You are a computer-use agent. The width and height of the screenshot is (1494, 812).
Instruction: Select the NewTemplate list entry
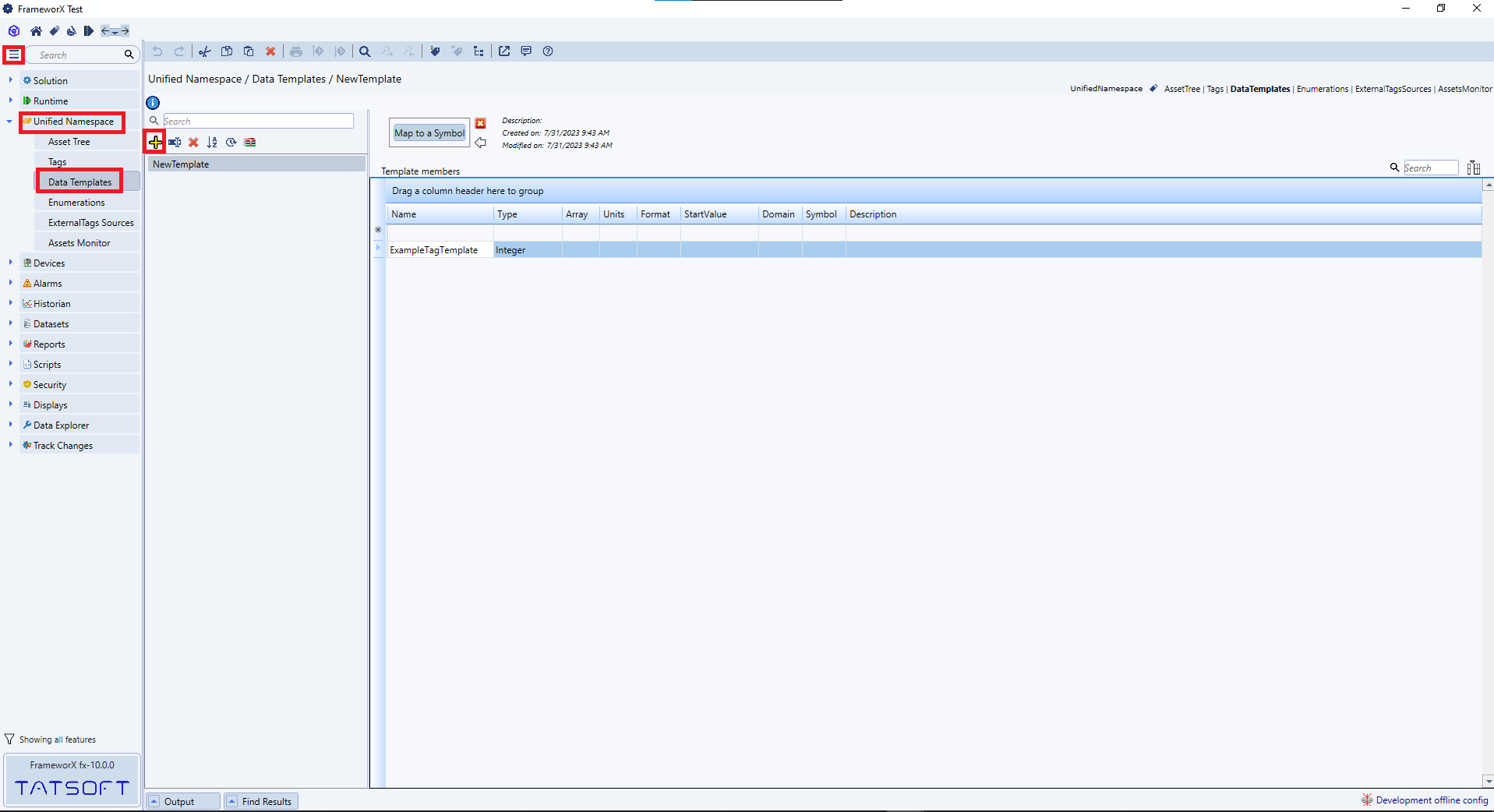(181, 164)
